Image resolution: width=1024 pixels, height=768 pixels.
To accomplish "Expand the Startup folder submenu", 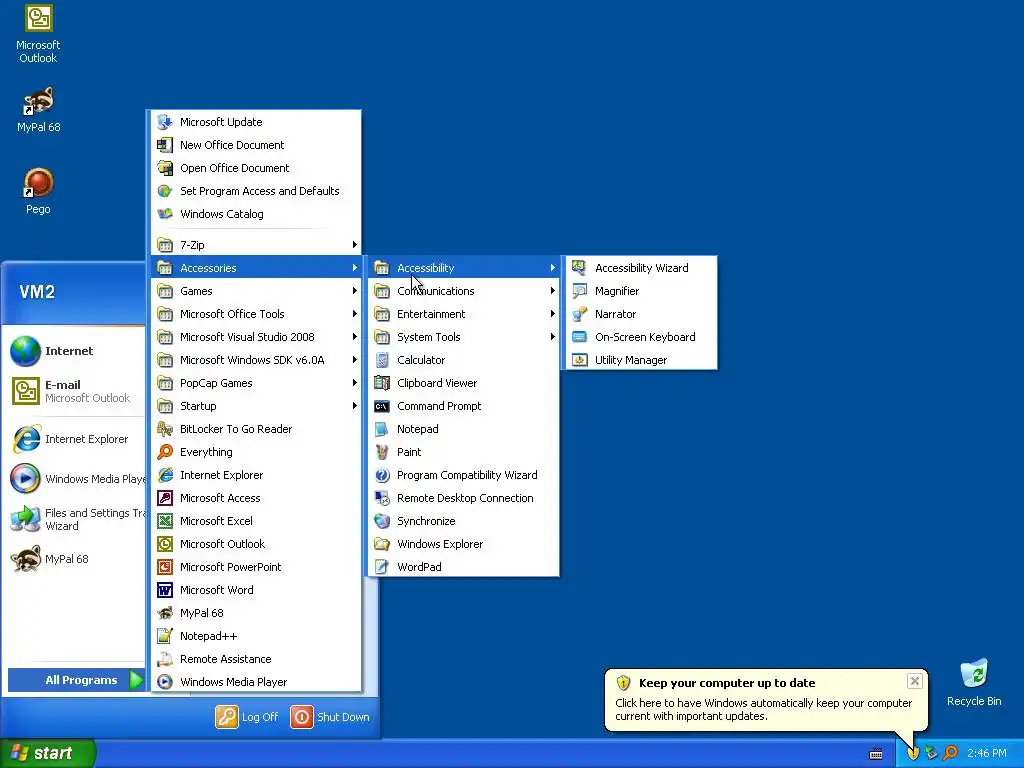I will click(x=256, y=406).
